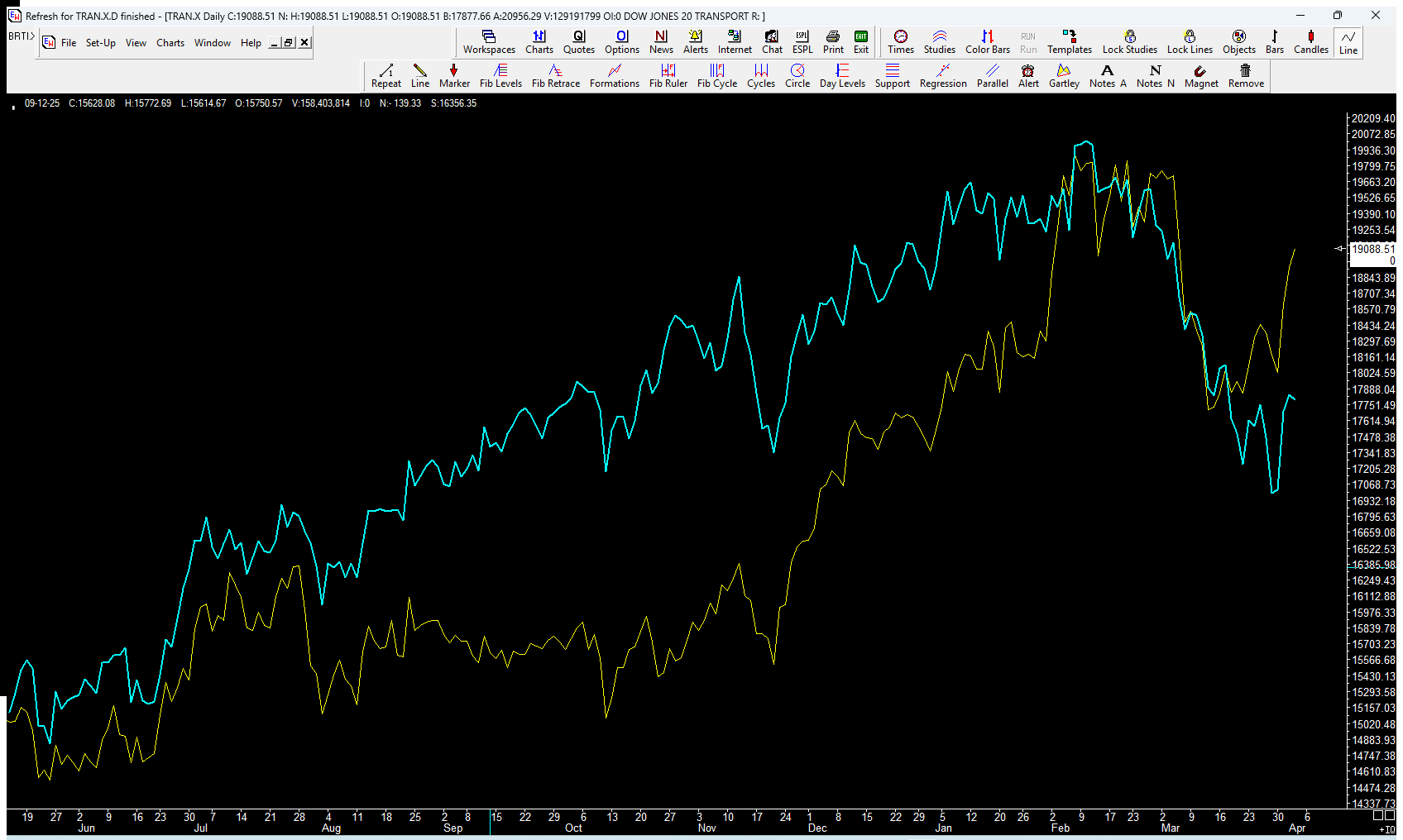This screenshot has height=840, width=1403.
Task: Open the Alerts icon
Action: pos(695,41)
